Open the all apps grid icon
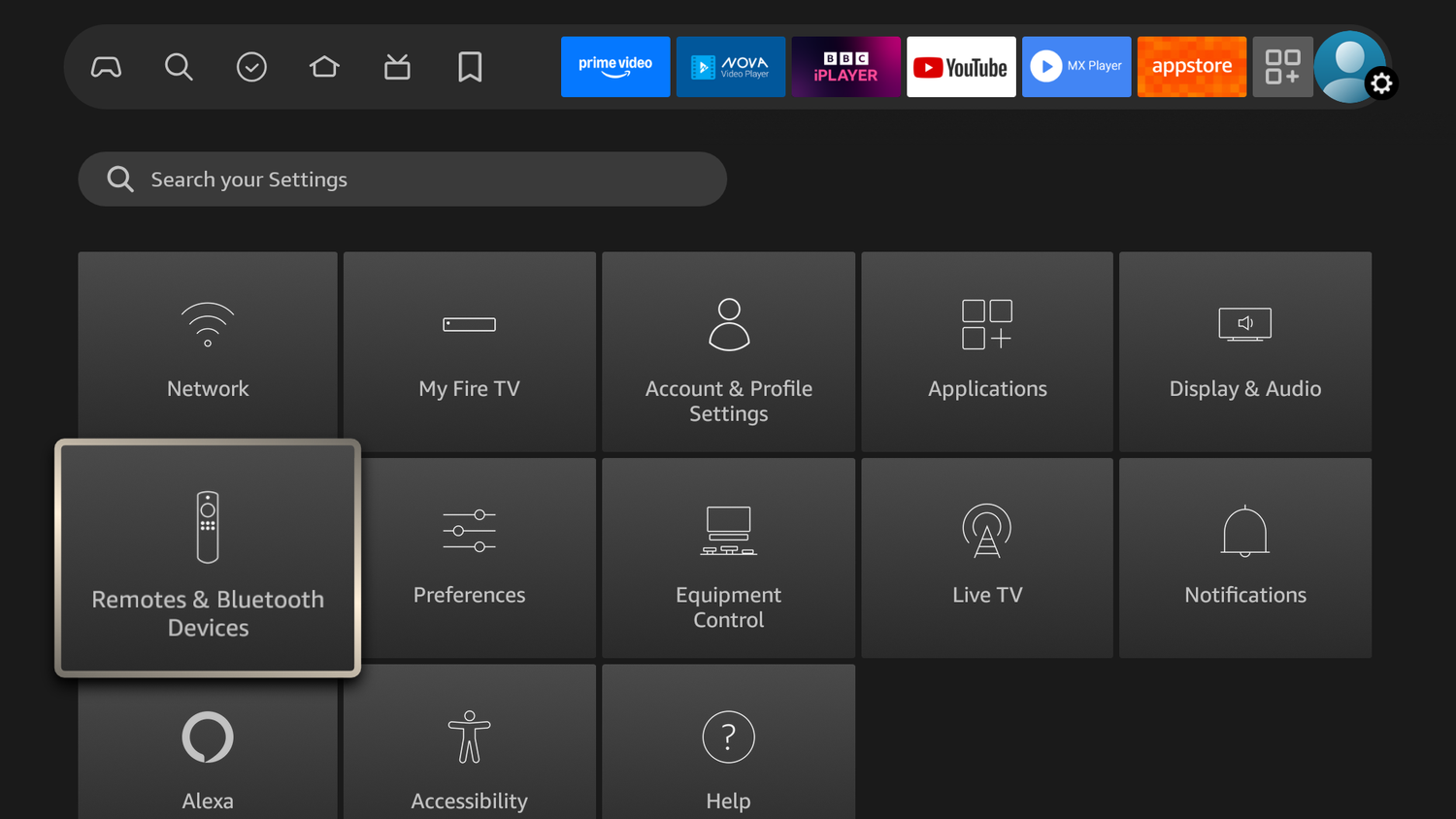This screenshot has width=1456, height=819. [x=1283, y=67]
